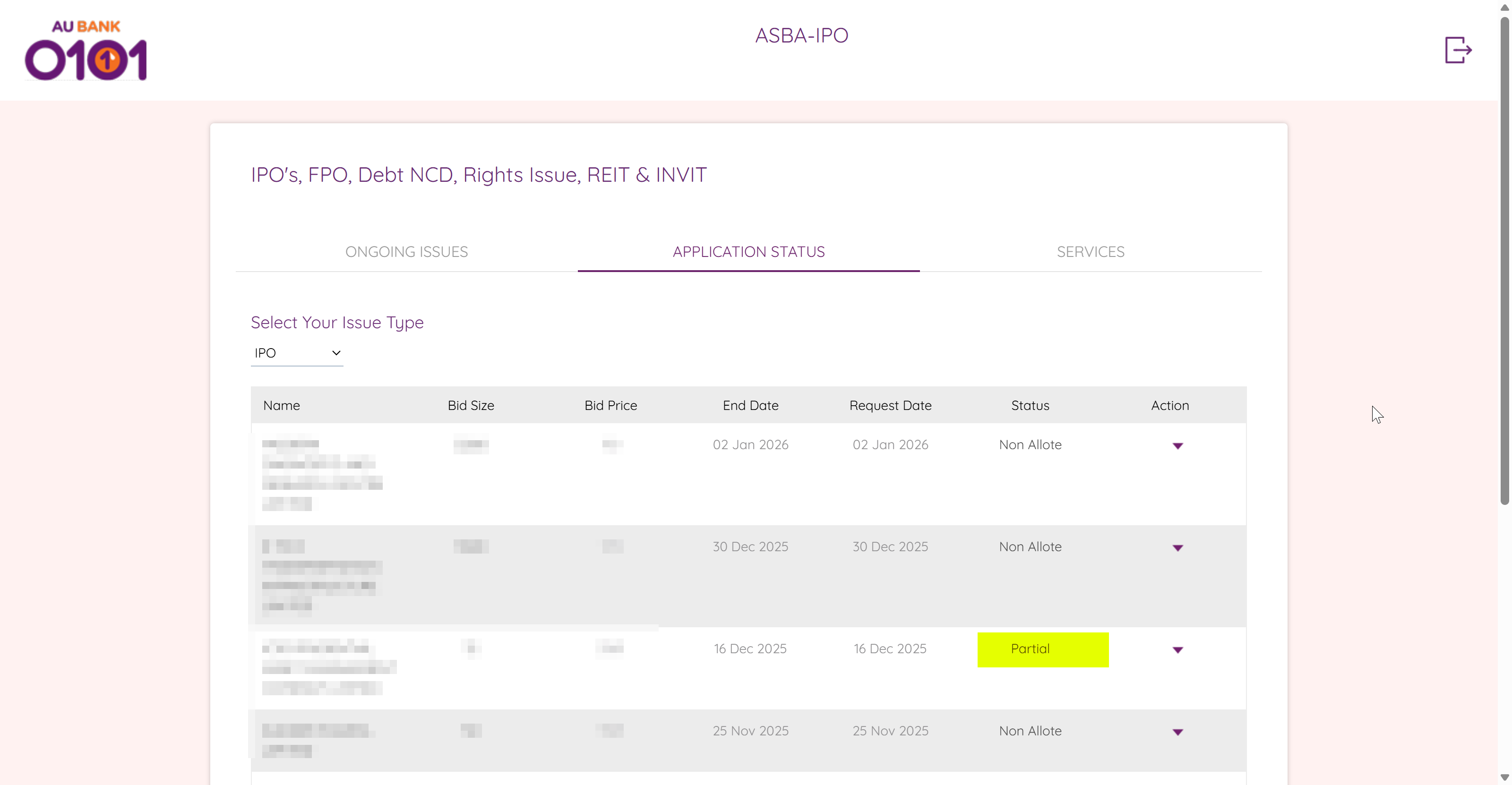This screenshot has width=1512, height=785.
Task: Click the ASBA-IPO page title
Action: pos(801,36)
